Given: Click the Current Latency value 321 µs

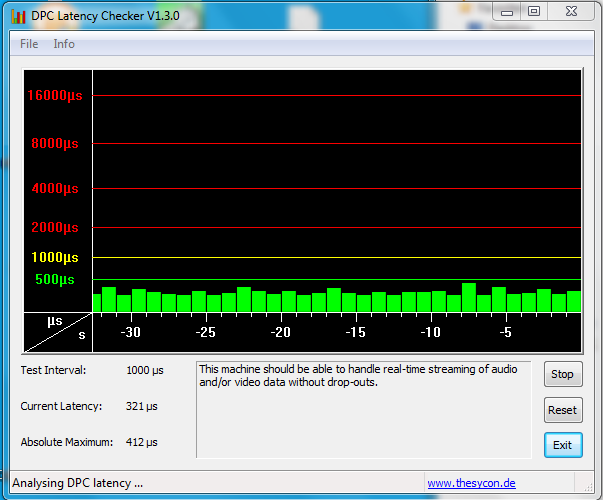Looking at the screenshot, I should tap(142, 406).
